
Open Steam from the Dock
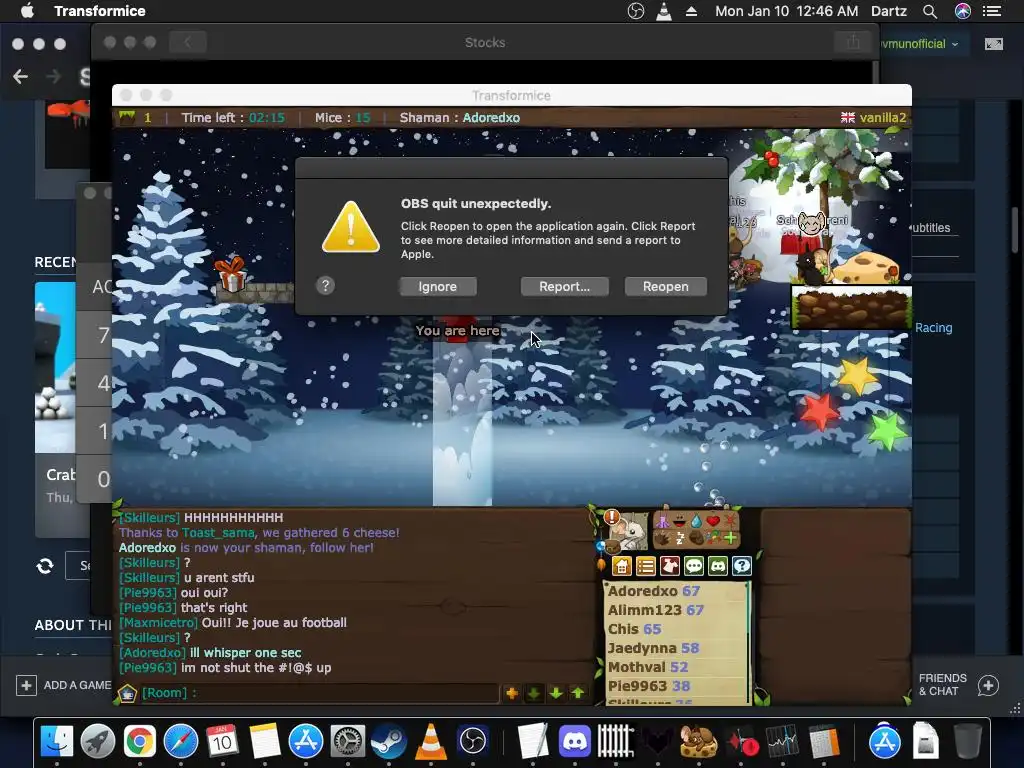tap(389, 741)
